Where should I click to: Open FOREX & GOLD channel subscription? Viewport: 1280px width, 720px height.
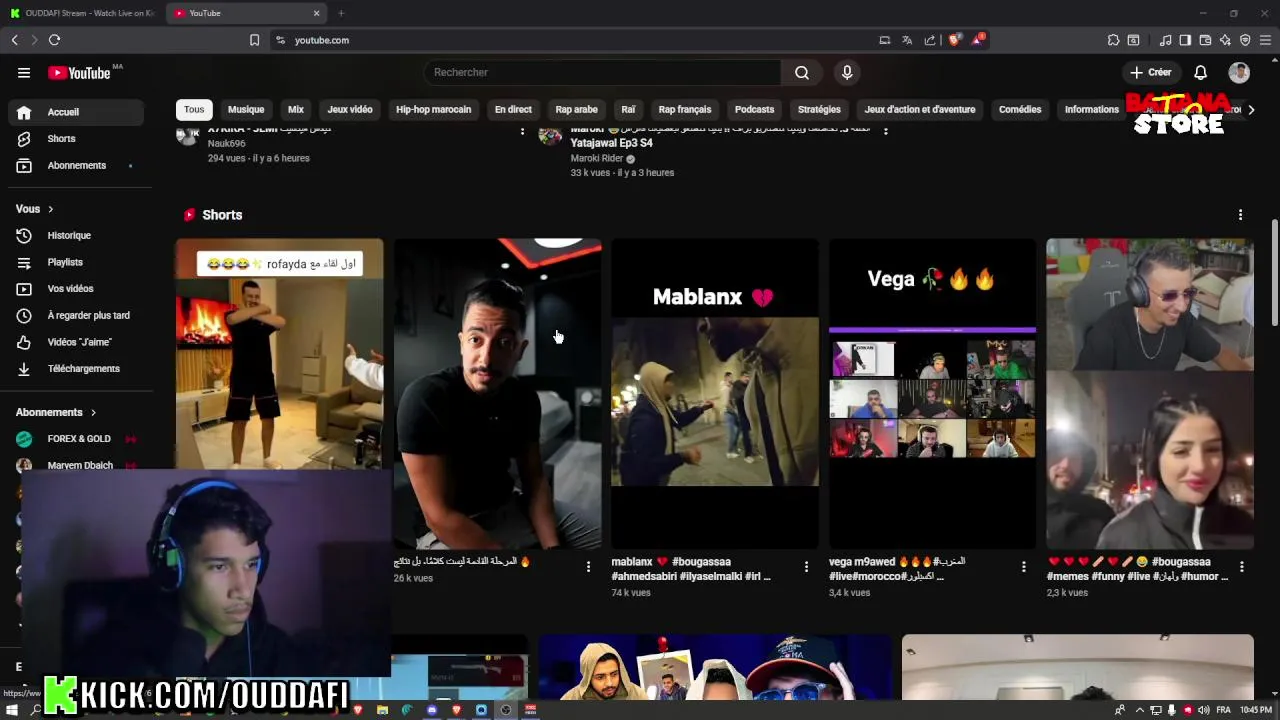point(77,438)
